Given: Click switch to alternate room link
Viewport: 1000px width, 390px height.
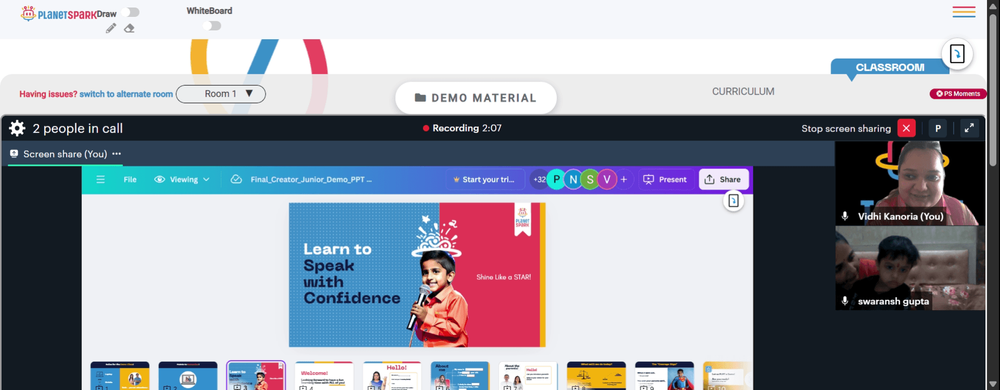Looking at the screenshot, I should (126, 94).
